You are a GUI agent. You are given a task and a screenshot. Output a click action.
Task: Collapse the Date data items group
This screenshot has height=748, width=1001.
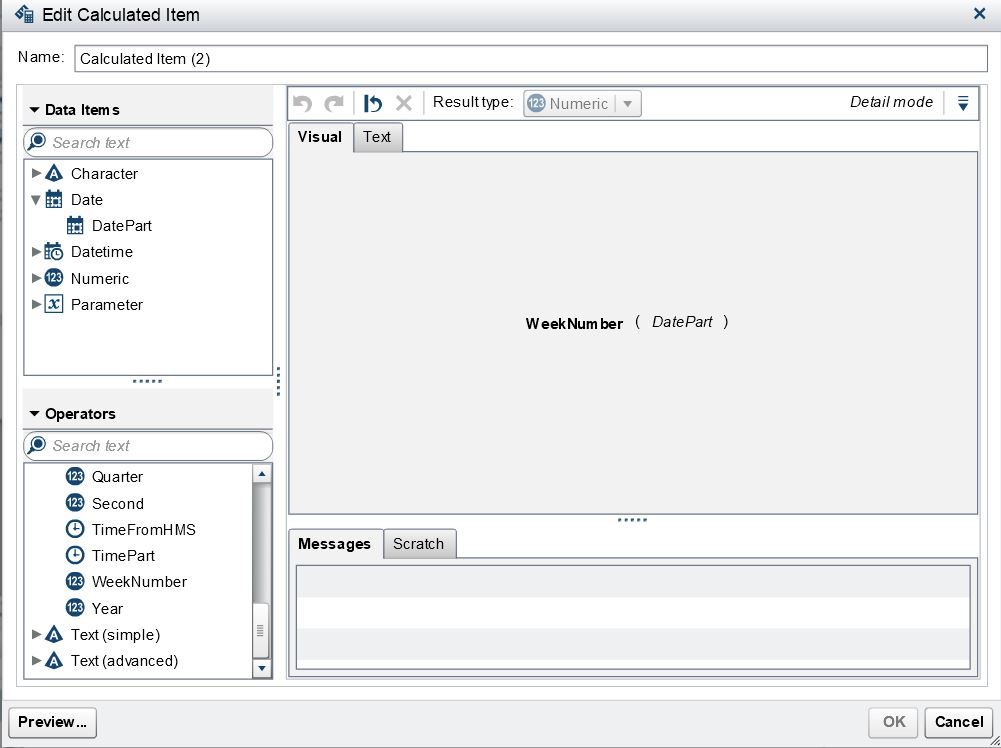point(36,200)
